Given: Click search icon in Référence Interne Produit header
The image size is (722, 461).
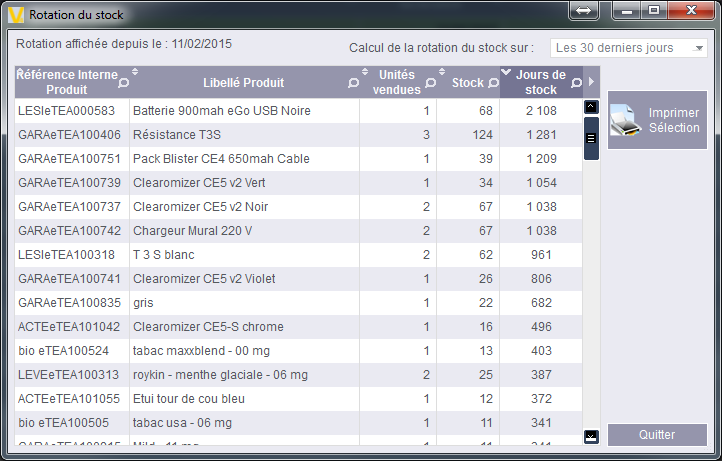Looking at the screenshot, I should (123, 83).
